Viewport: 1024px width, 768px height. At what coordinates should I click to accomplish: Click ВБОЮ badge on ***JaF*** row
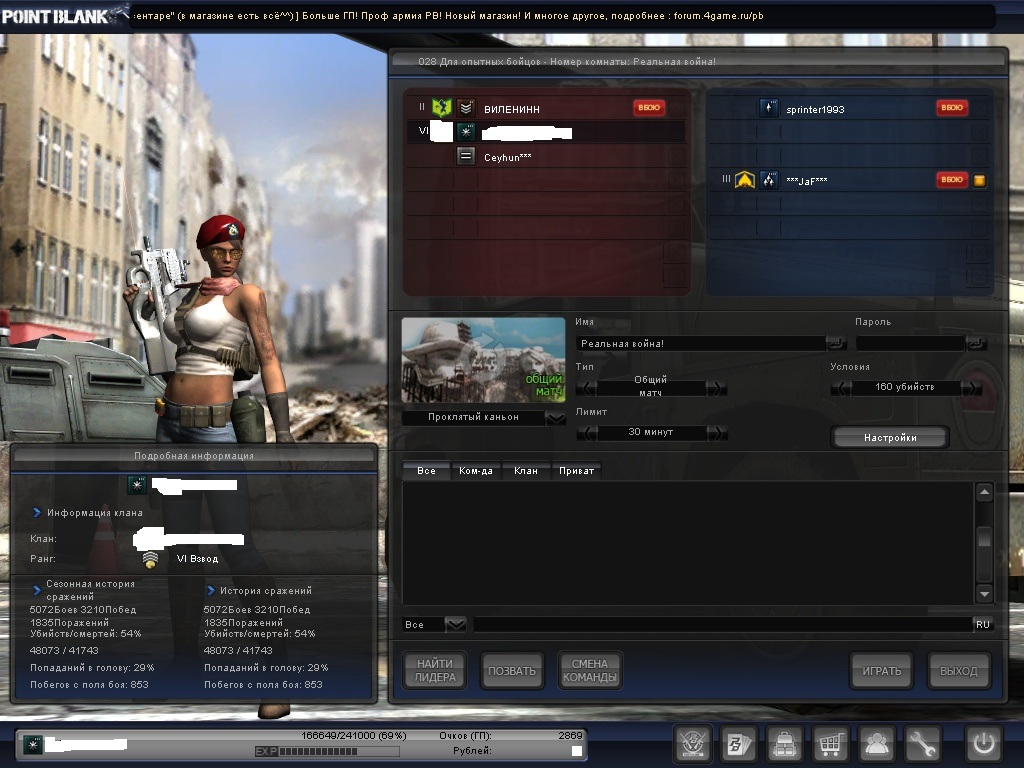coord(952,180)
